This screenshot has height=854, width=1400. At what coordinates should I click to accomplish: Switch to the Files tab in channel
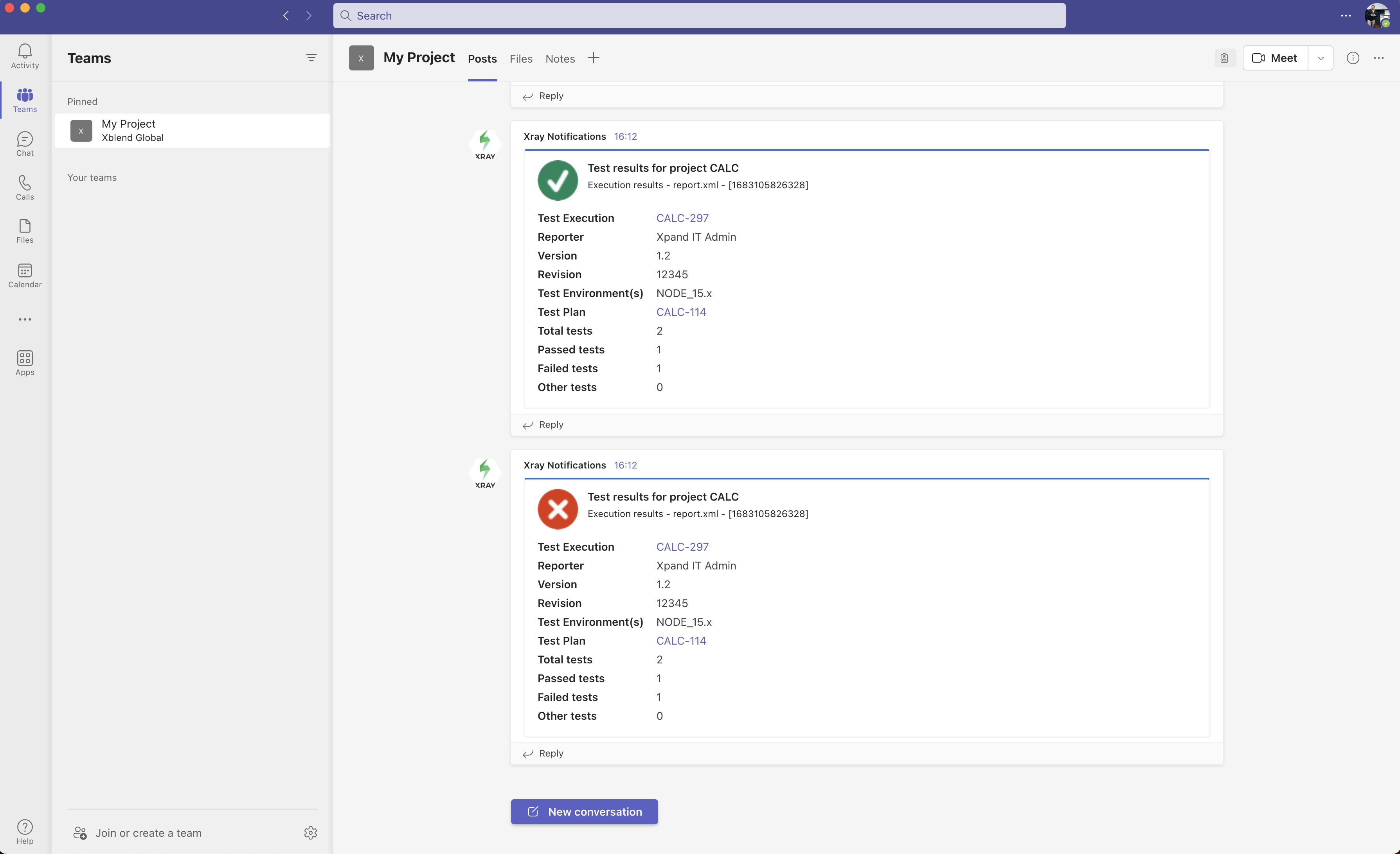coord(521,59)
